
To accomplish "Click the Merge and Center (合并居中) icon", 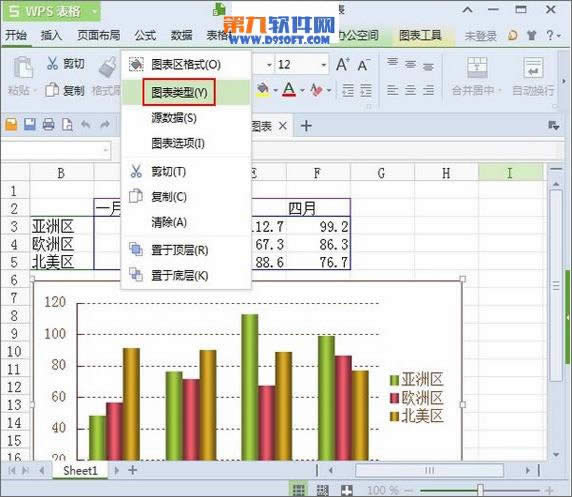I will (x=477, y=68).
